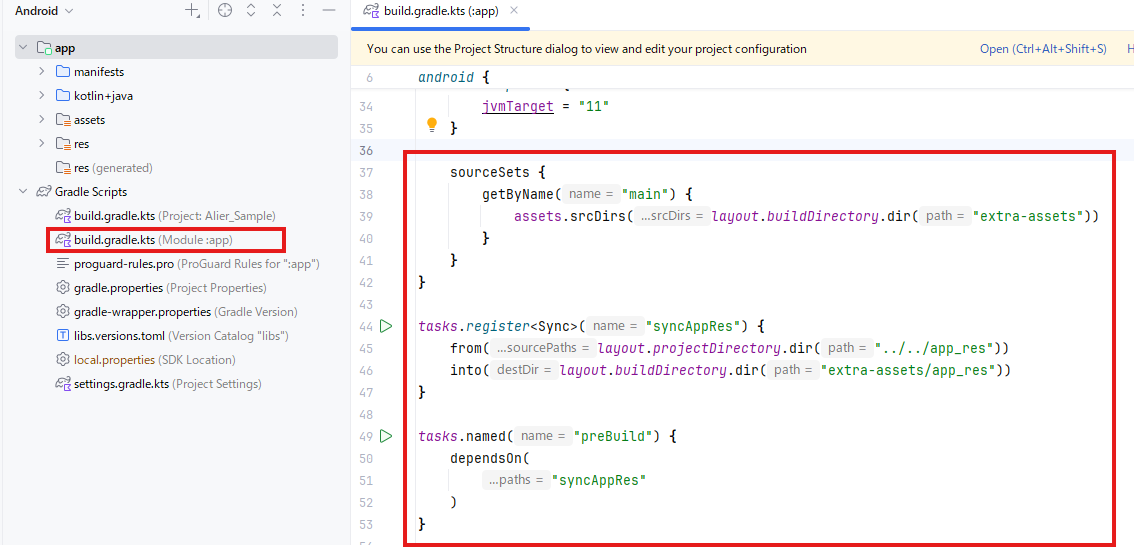Open the Android project view dropdown
Viewport: 1134px width, 547px height.
pyautogui.click(x=45, y=11)
